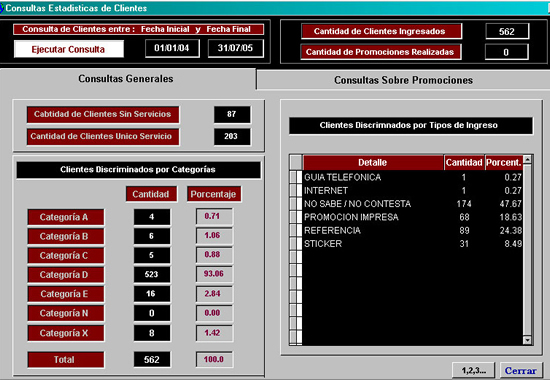
Task: Click the grid scrollbar up arrow
Action: 527,160
